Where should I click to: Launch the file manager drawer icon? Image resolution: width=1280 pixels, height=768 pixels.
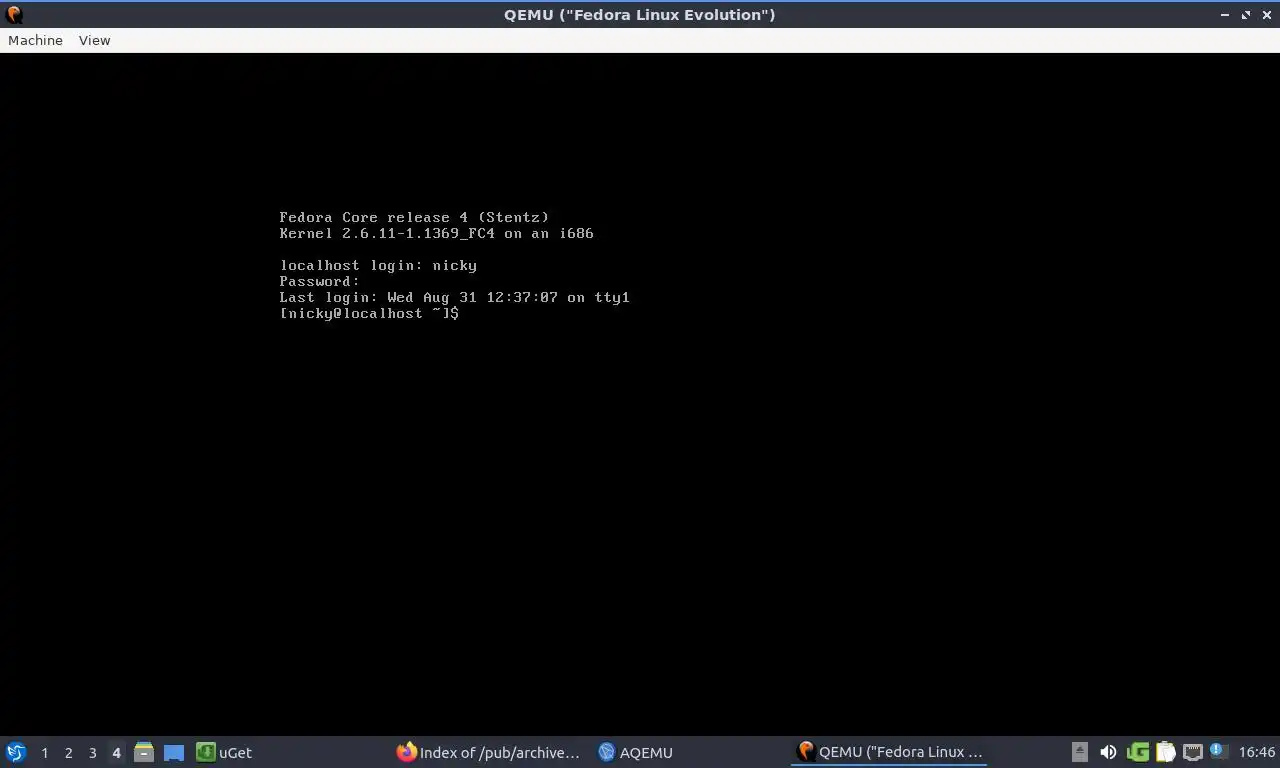[144, 752]
